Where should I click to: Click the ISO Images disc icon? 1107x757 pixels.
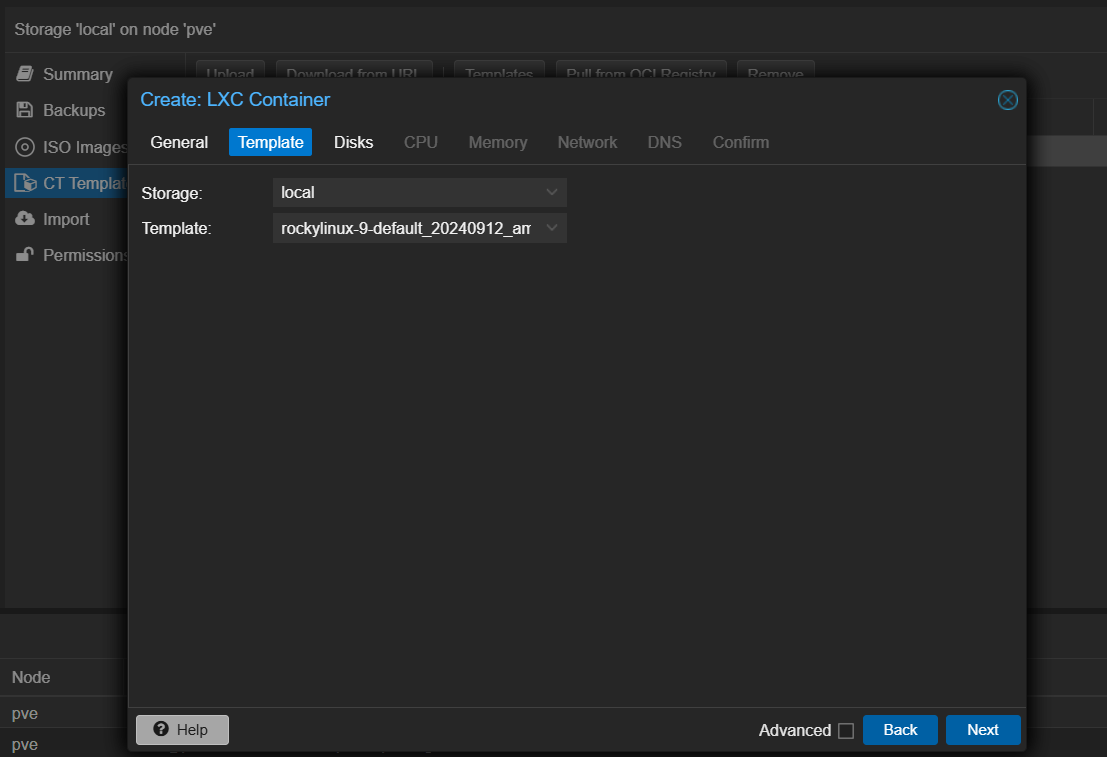pos(25,146)
